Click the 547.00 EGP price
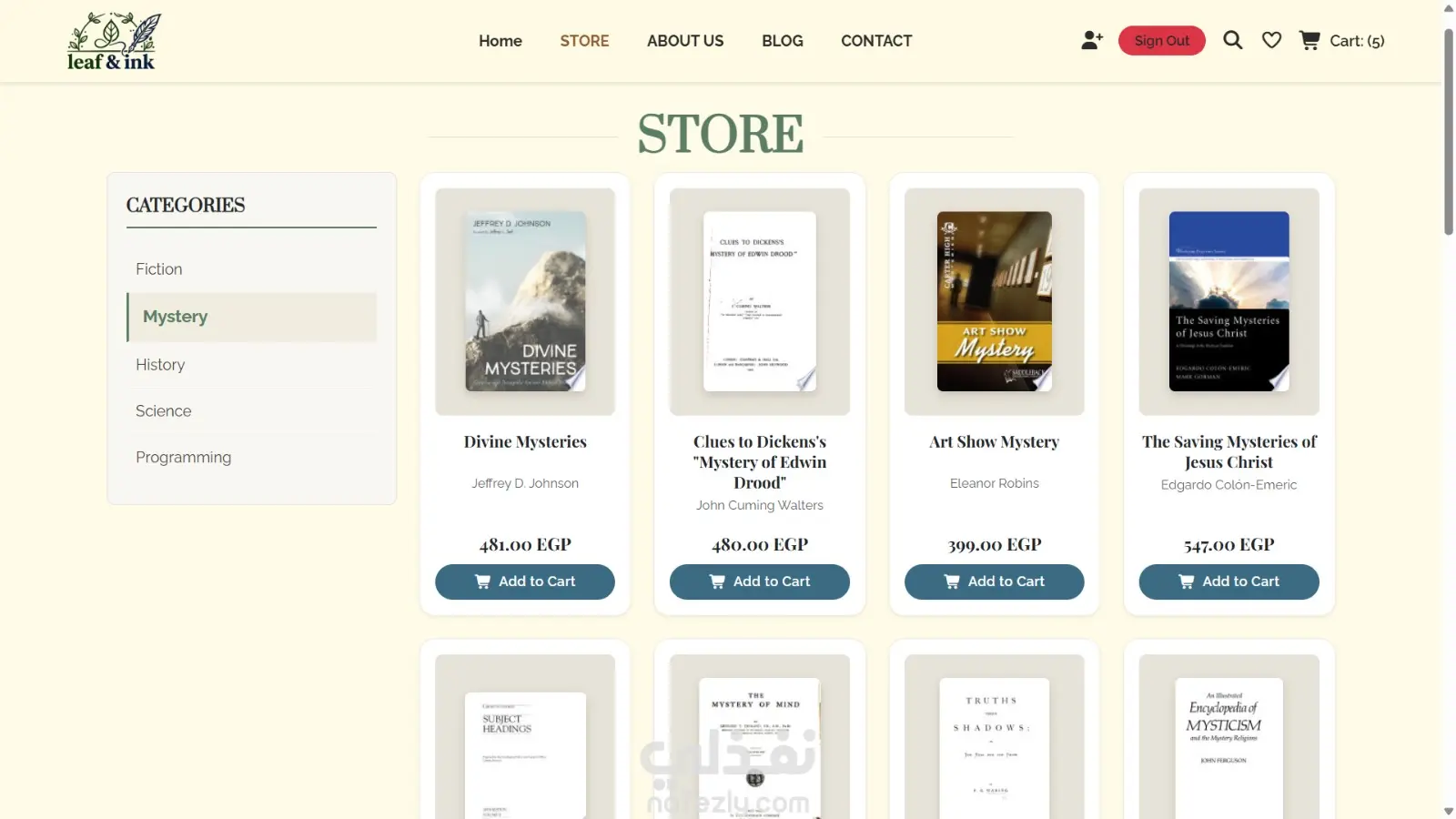The height and width of the screenshot is (819, 1456). click(1229, 545)
